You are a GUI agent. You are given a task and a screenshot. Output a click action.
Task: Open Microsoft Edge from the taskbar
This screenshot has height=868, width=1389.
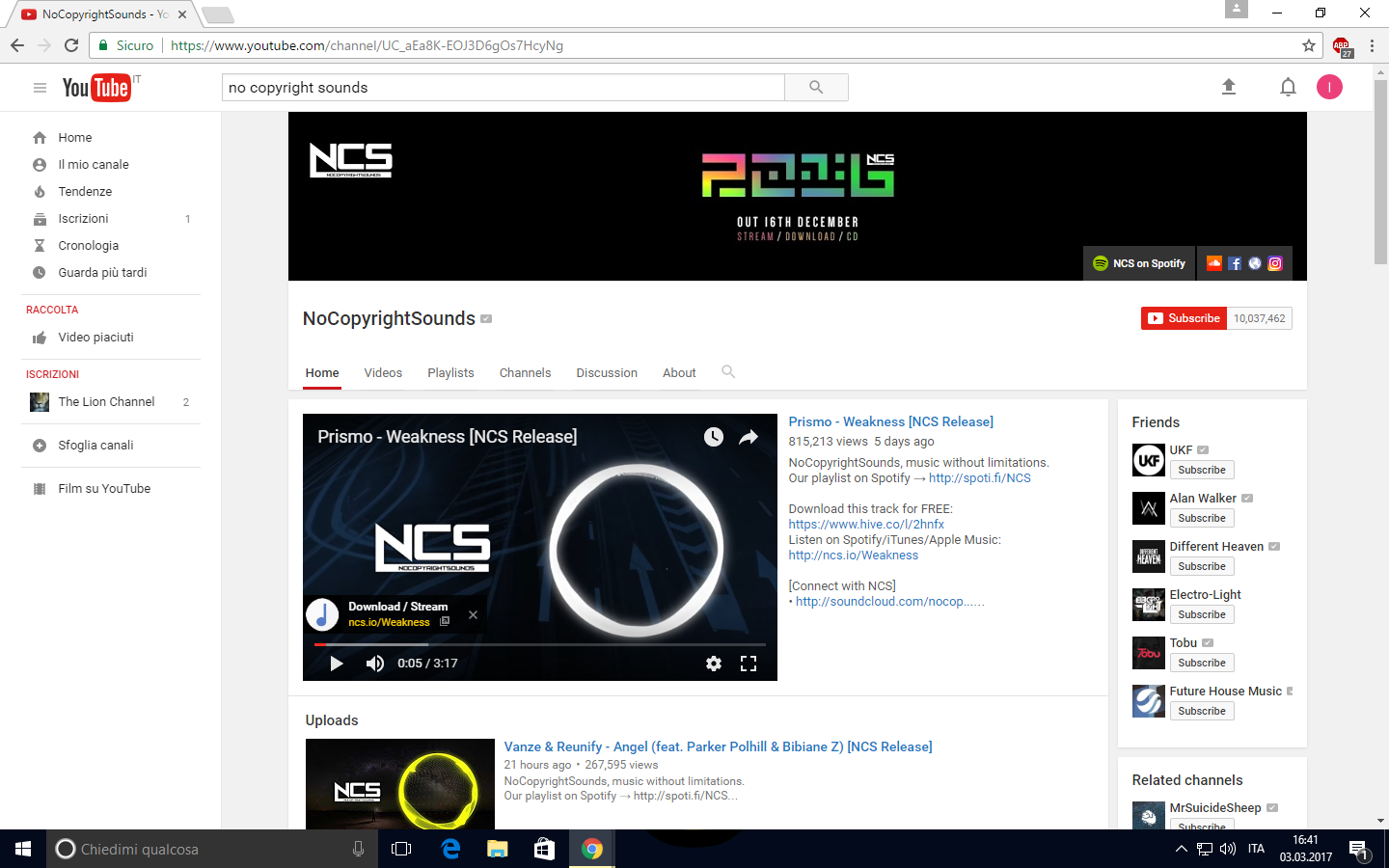[x=450, y=849]
